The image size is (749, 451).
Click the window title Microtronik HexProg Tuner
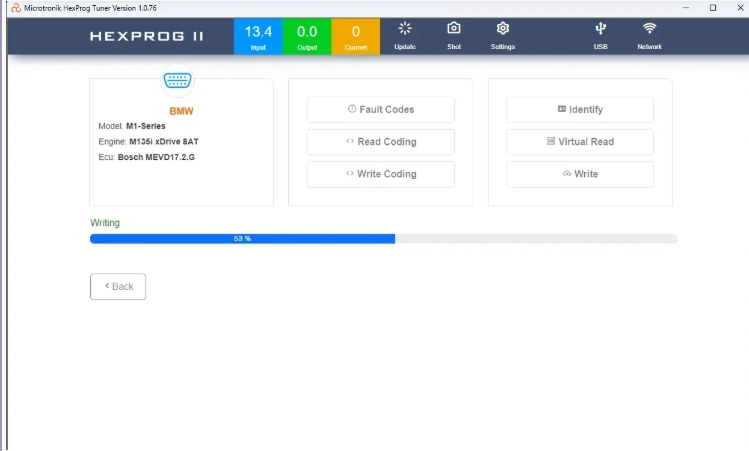90,8
